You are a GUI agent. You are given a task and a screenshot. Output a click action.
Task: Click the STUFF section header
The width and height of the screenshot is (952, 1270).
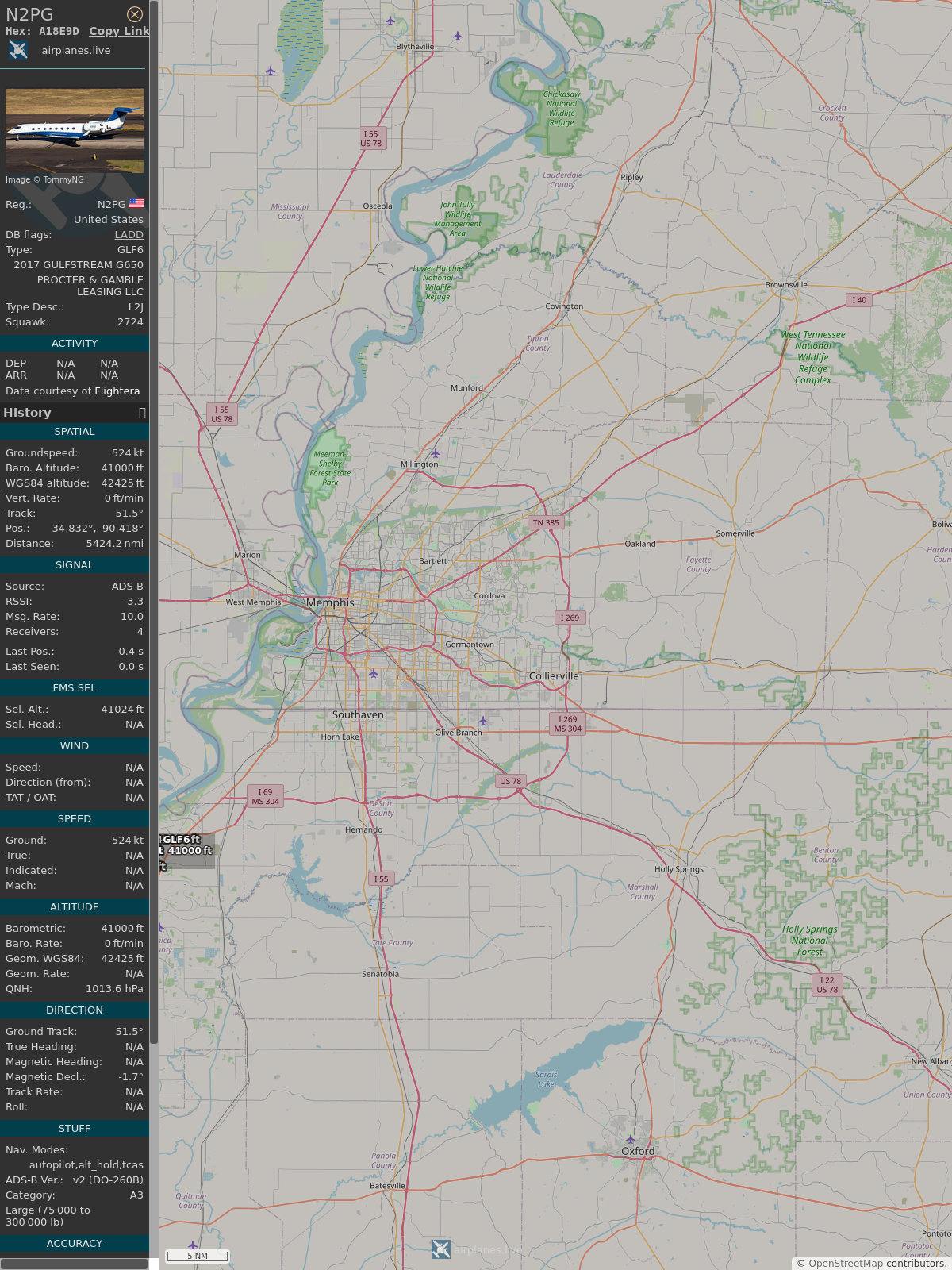coord(75,1129)
